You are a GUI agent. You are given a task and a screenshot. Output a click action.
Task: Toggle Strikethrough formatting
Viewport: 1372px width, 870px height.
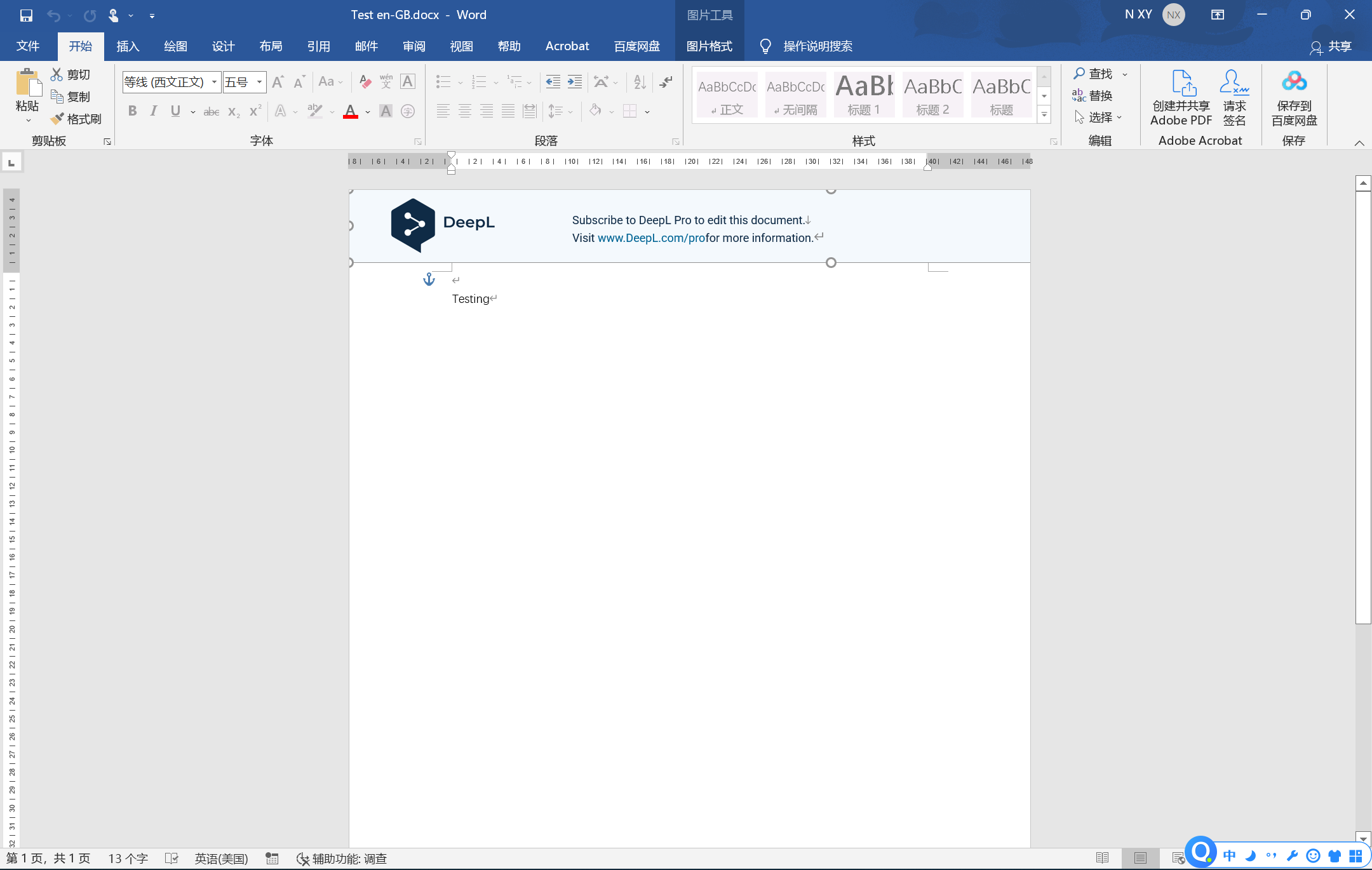click(211, 112)
